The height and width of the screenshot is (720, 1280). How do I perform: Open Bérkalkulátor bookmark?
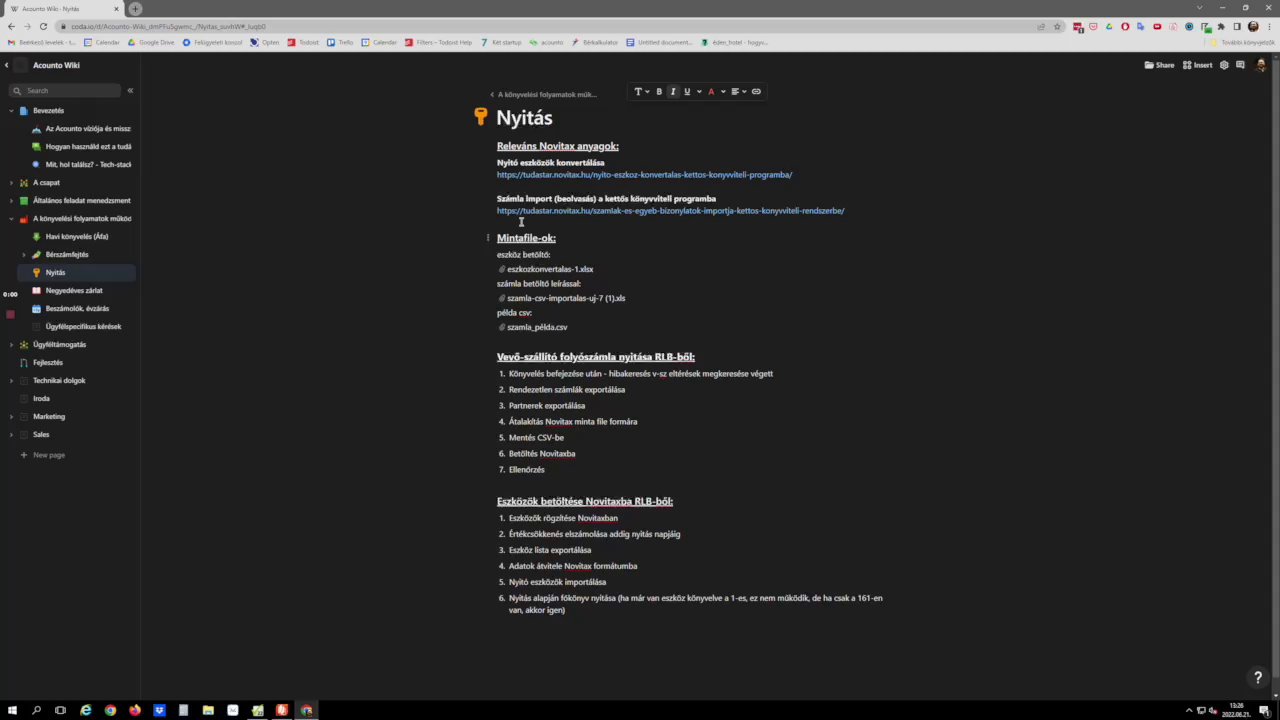point(595,42)
